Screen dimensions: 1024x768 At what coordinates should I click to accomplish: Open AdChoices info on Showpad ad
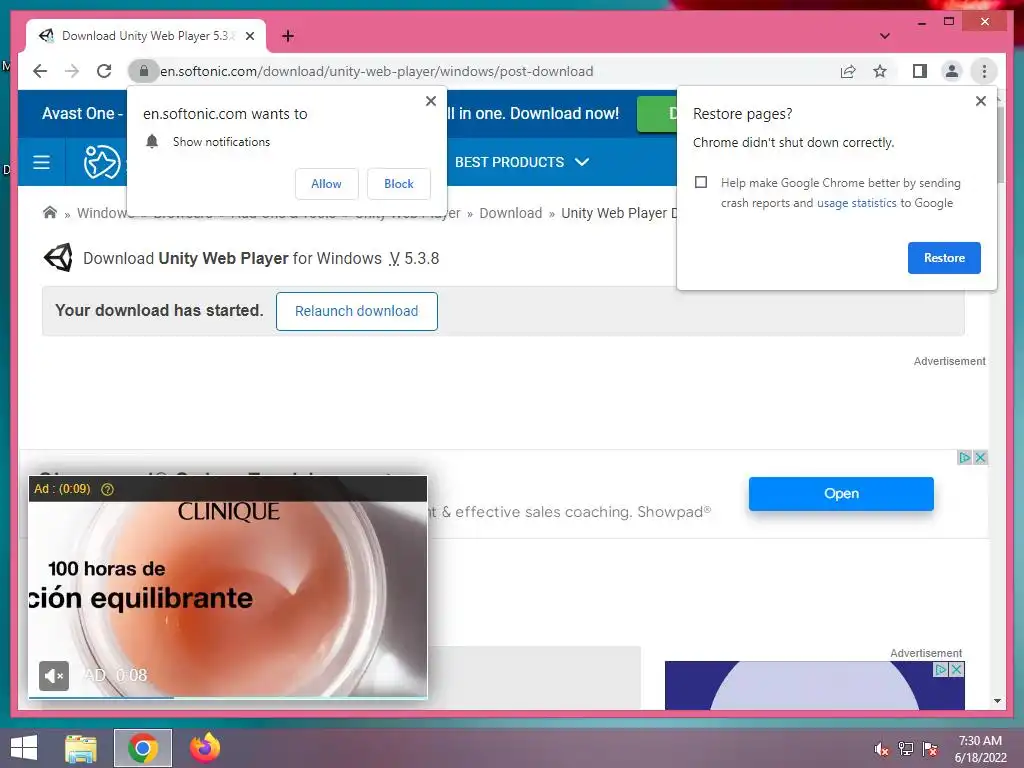[965, 457]
